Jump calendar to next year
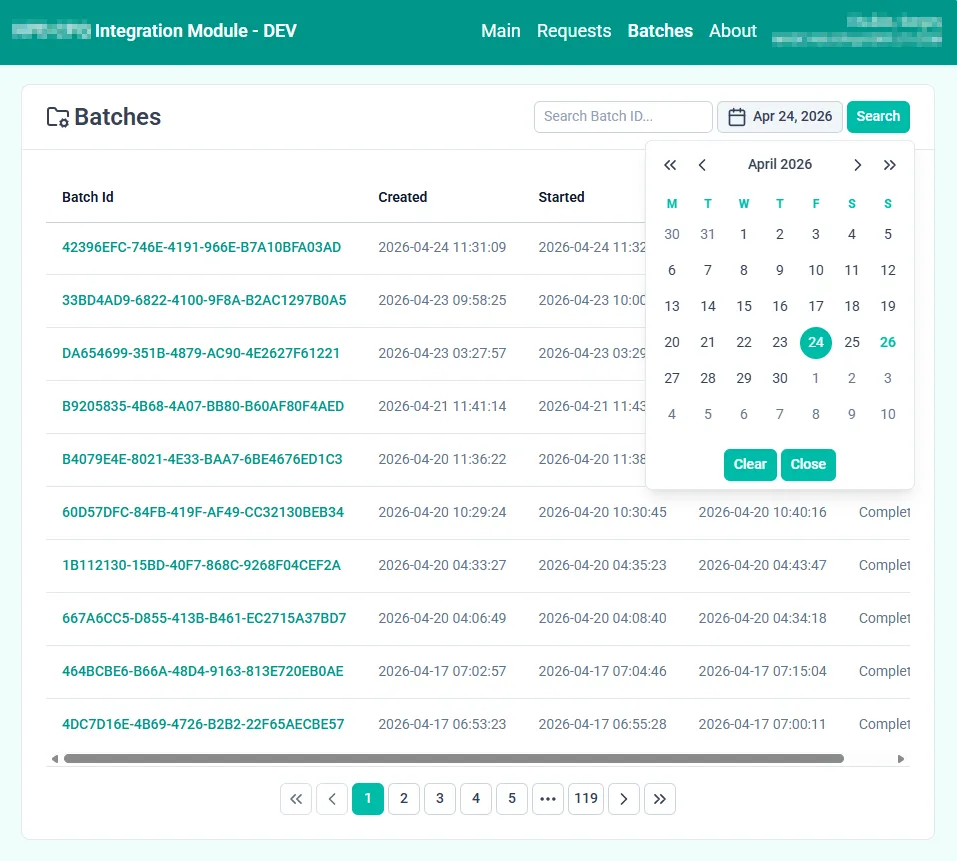Viewport: 957px width, 861px height. click(889, 165)
